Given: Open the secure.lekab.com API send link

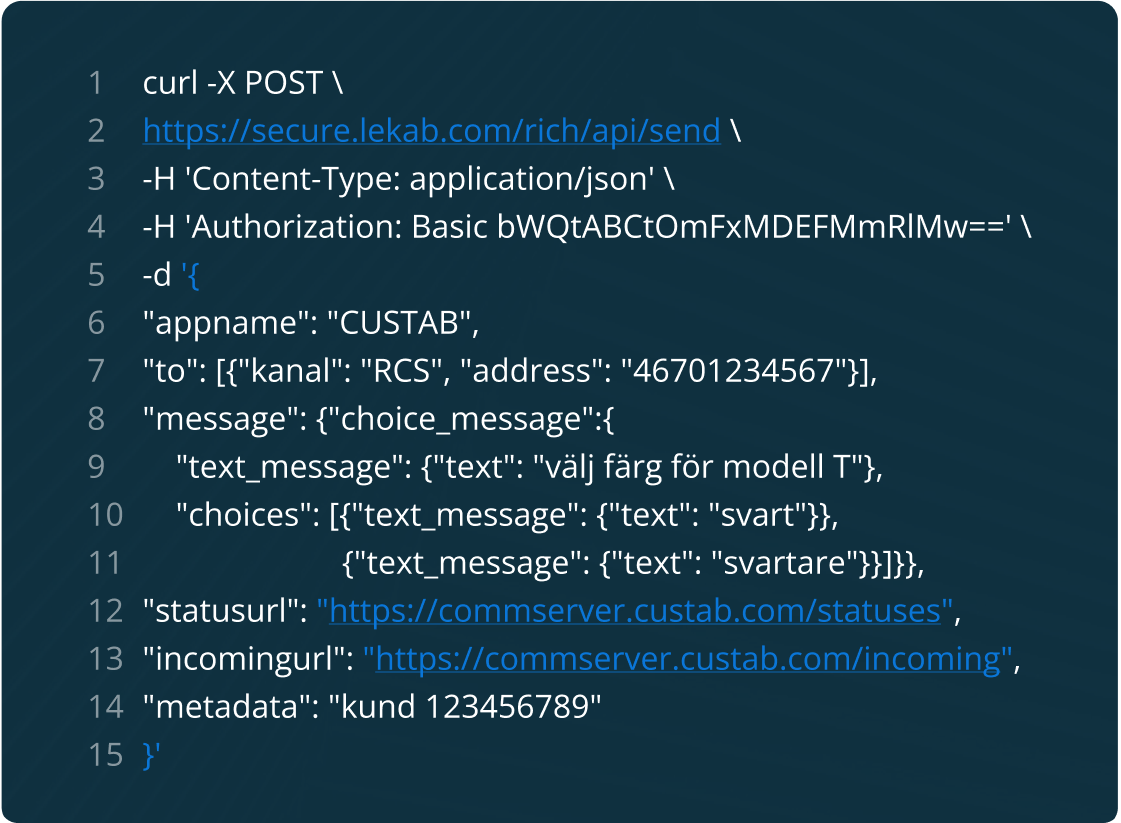Looking at the screenshot, I should [431, 131].
